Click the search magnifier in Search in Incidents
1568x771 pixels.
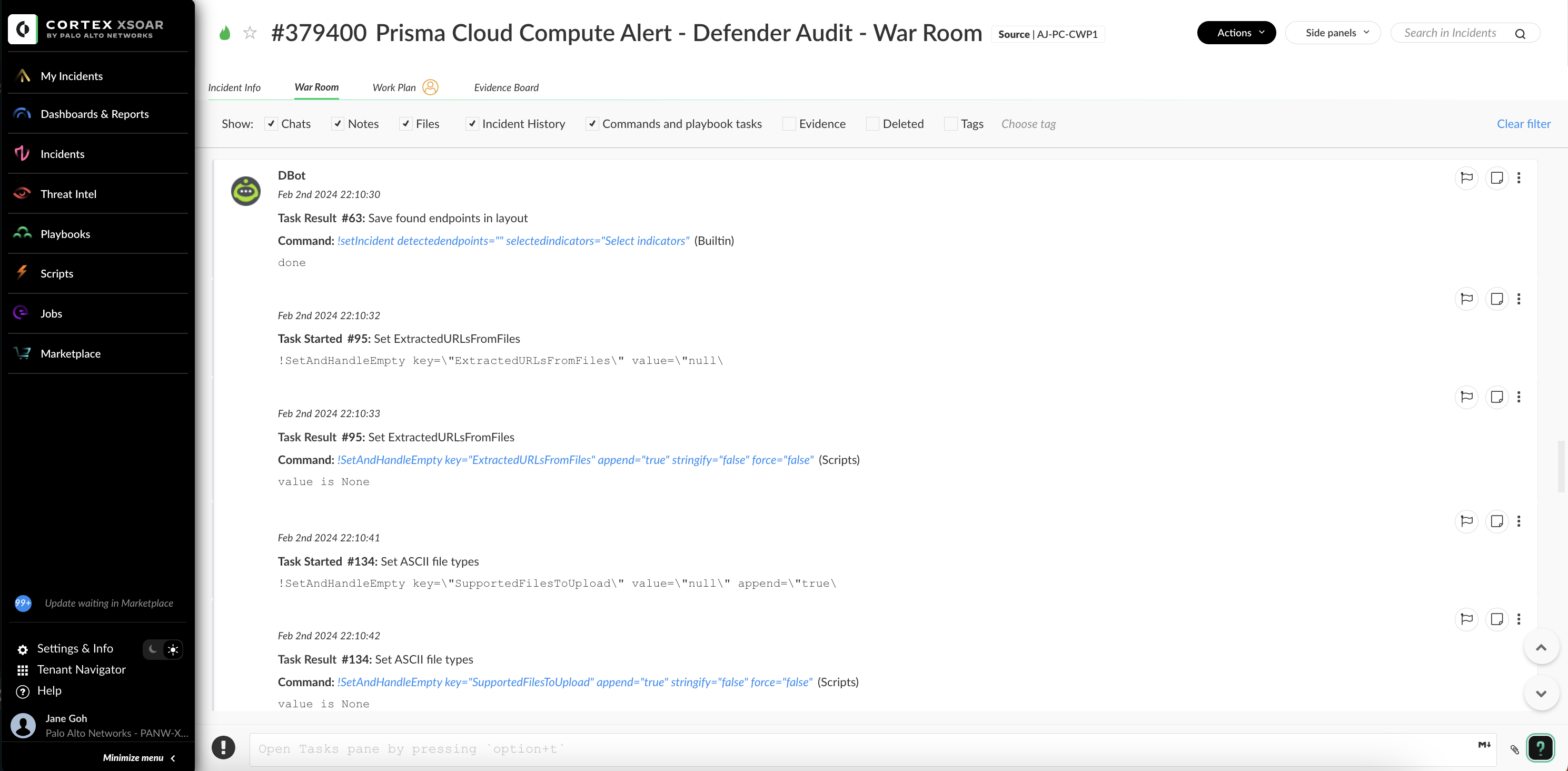click(x=1520, y=34)
